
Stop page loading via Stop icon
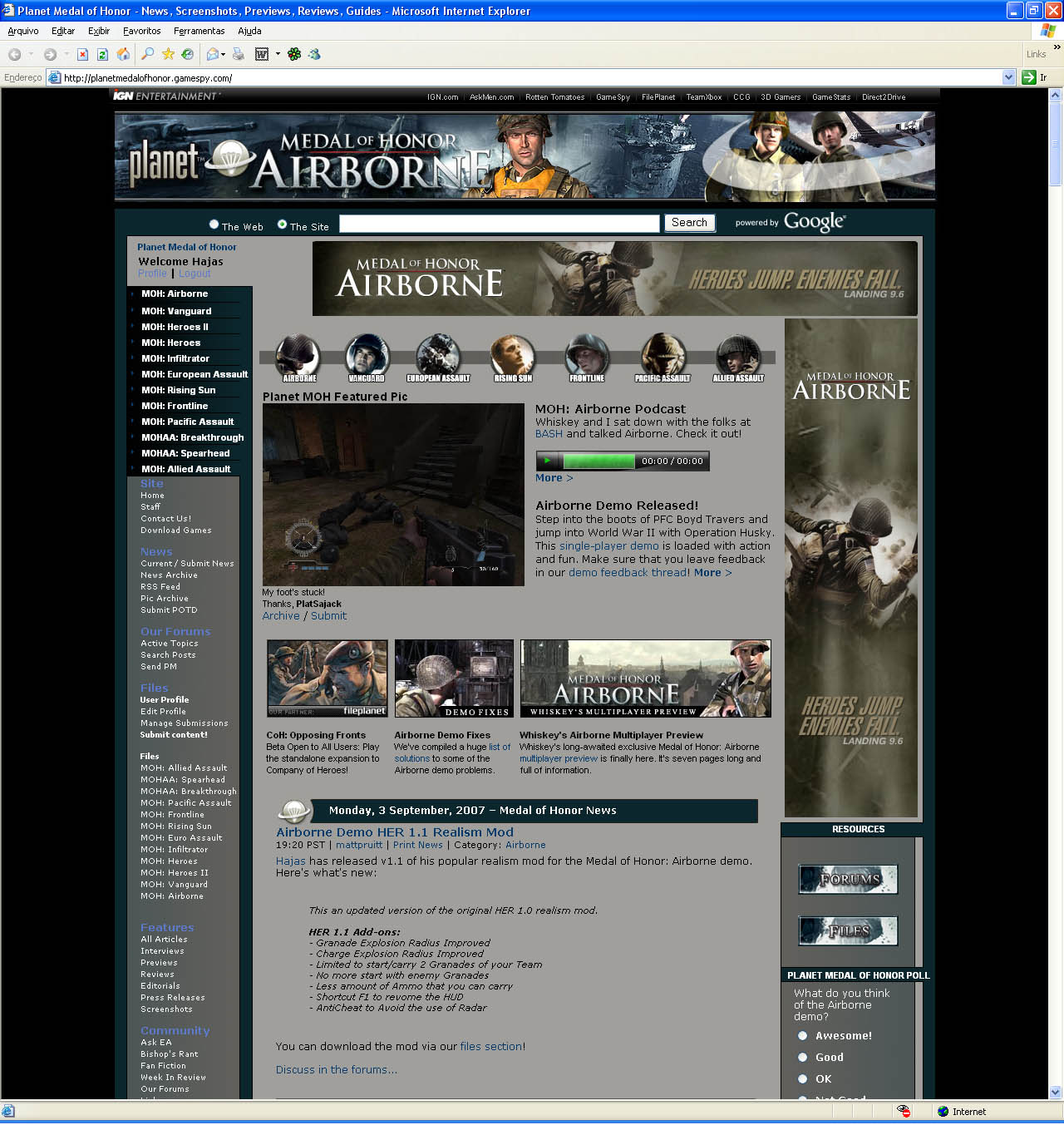82,54
